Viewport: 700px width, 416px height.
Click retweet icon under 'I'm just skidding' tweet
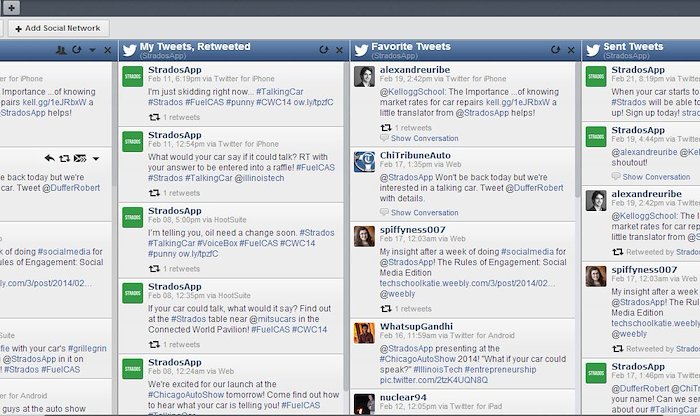[154, 117]
